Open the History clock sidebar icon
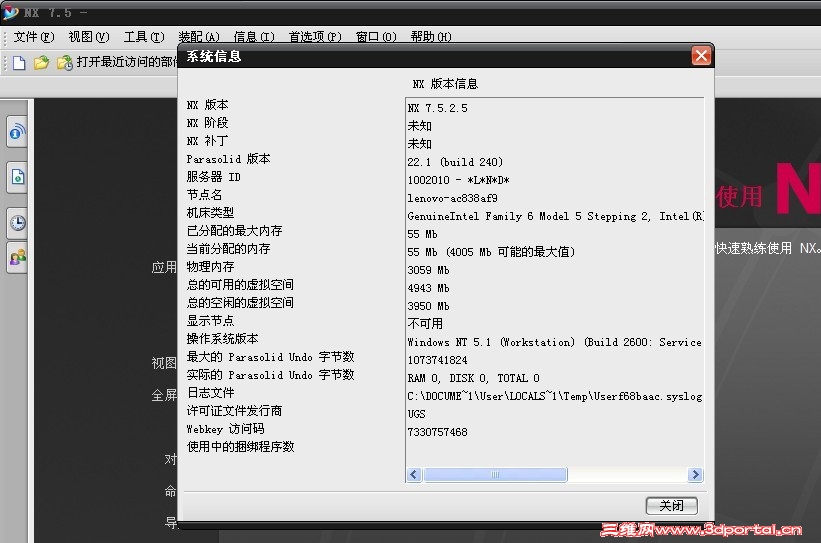 click(17, 223)
